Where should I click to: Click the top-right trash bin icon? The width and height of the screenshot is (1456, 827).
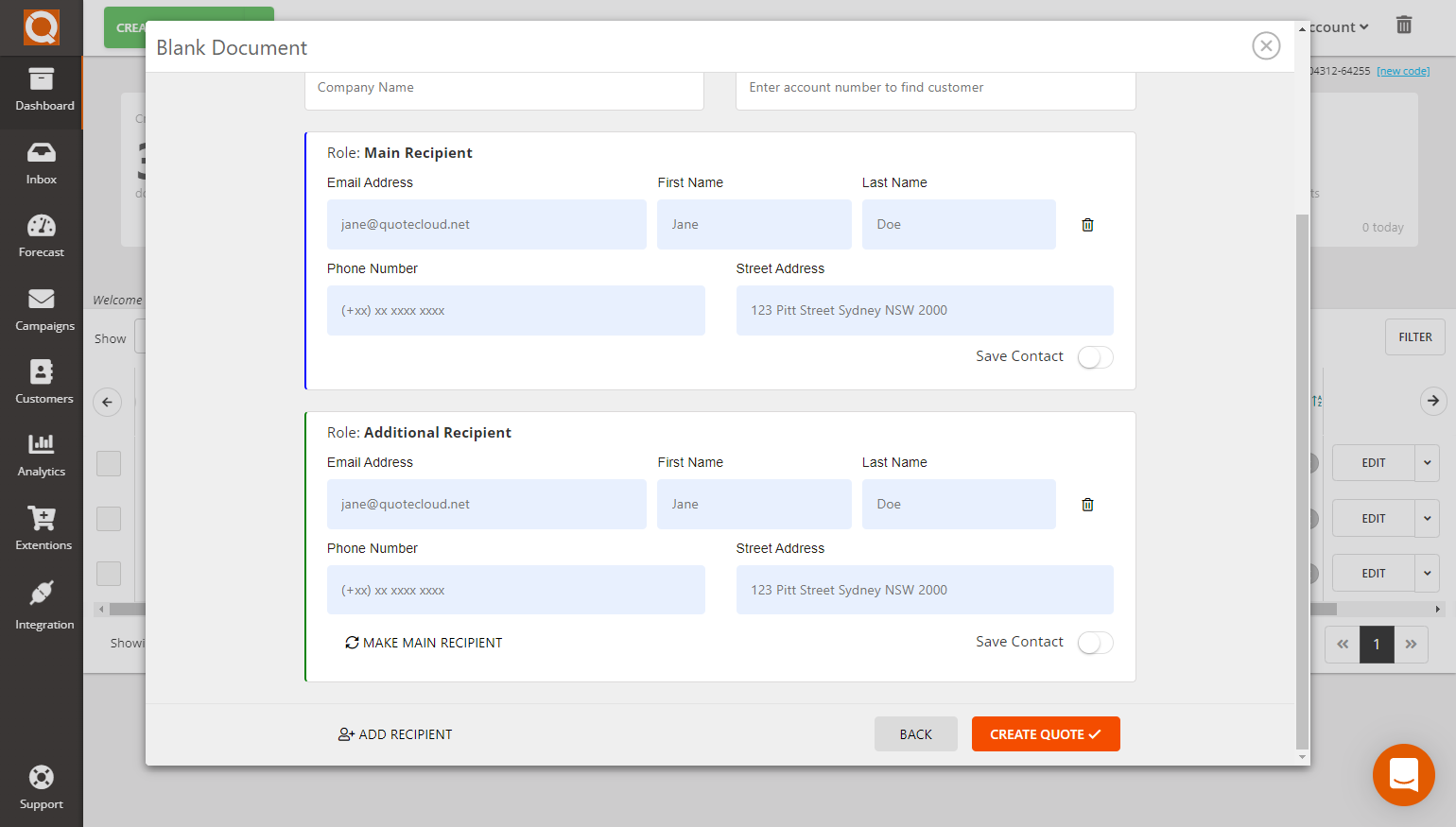(x=1404, y=26)
